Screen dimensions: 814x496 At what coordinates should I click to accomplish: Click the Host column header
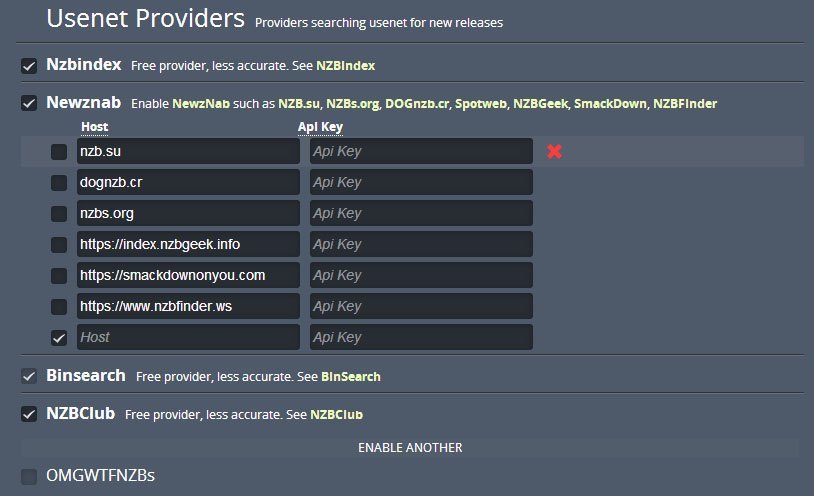pyautogui.click(x=94, y=127)
